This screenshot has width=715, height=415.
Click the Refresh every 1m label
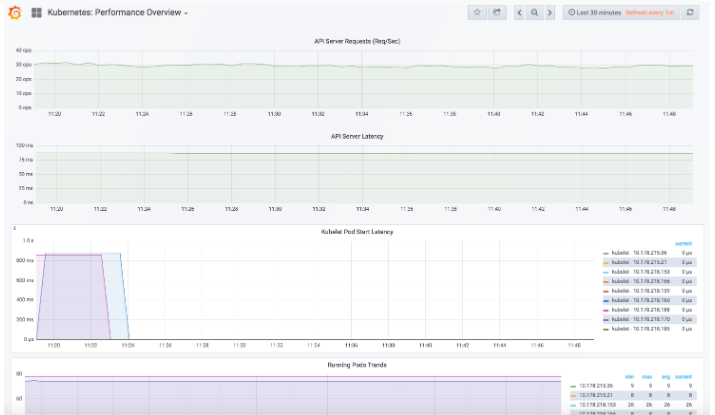click(x=650, y=13)
